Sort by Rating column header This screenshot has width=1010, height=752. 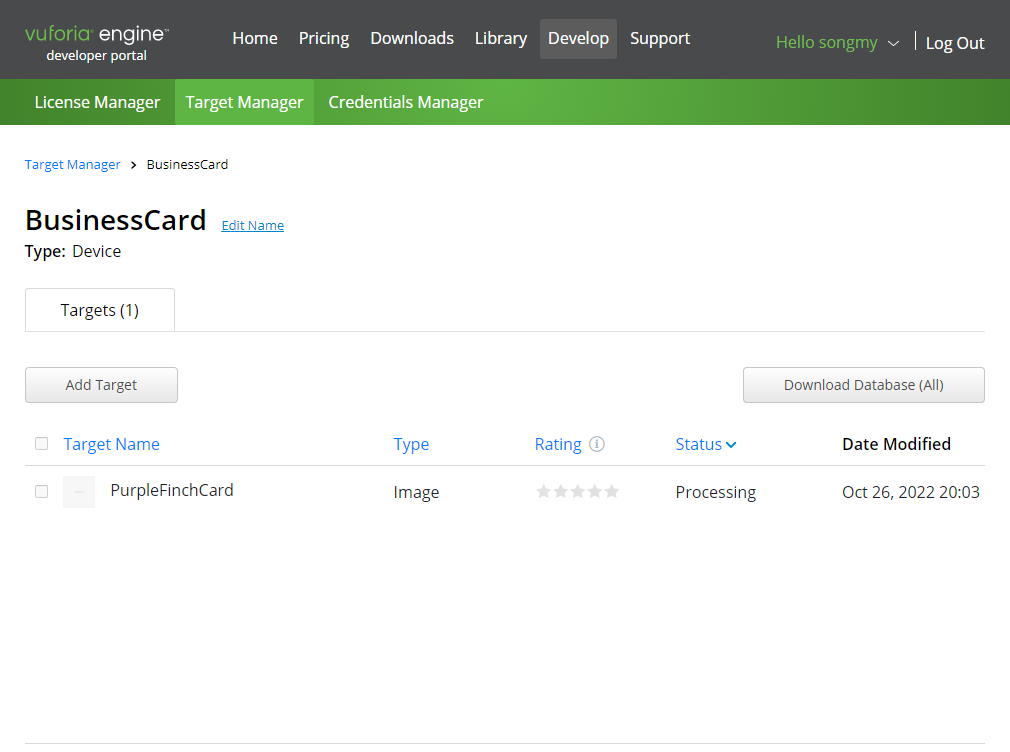[x=558, y=444]
